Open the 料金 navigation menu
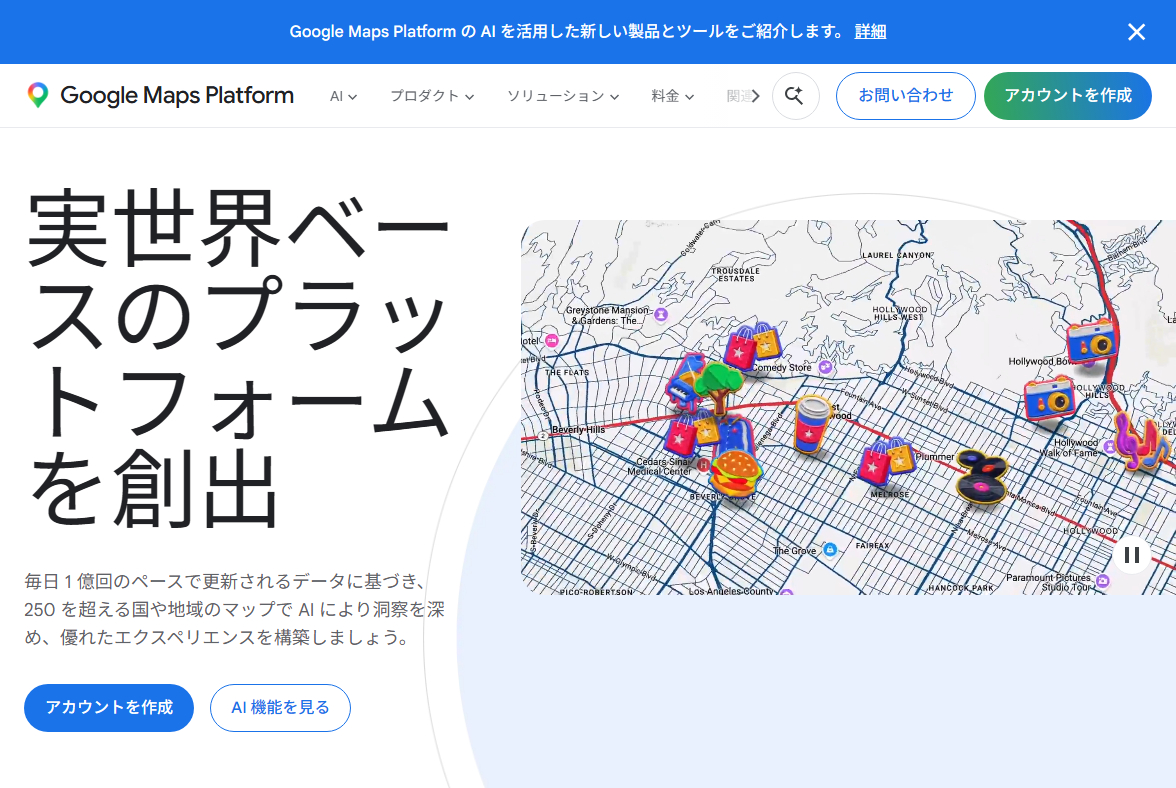The width and height of the screenshot is (1176, 788). coord(672,96)
